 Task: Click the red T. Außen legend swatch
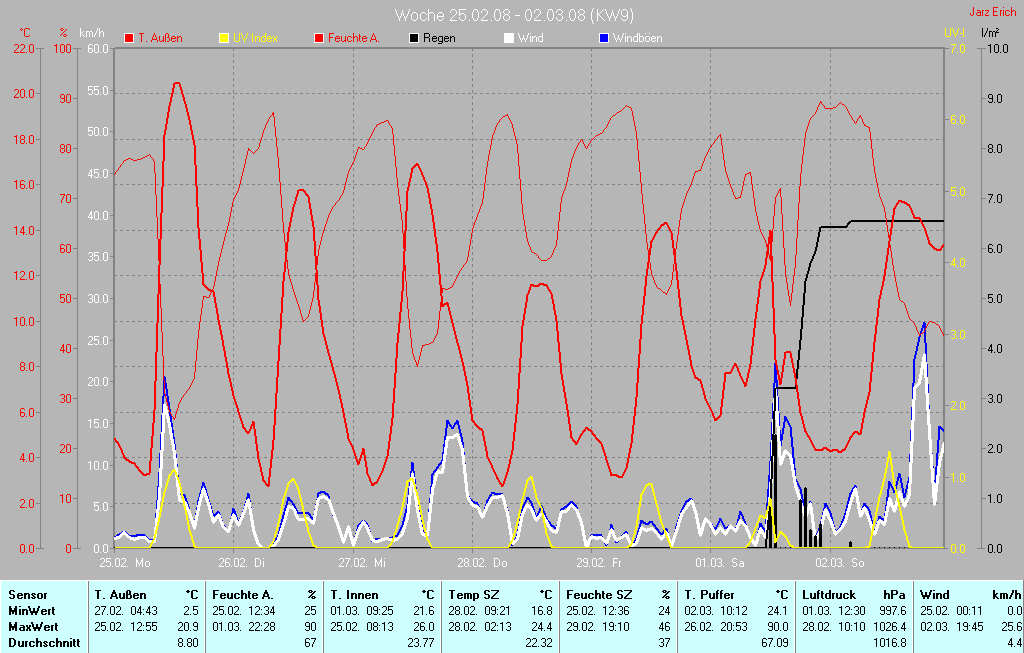(x=129, y=38)
